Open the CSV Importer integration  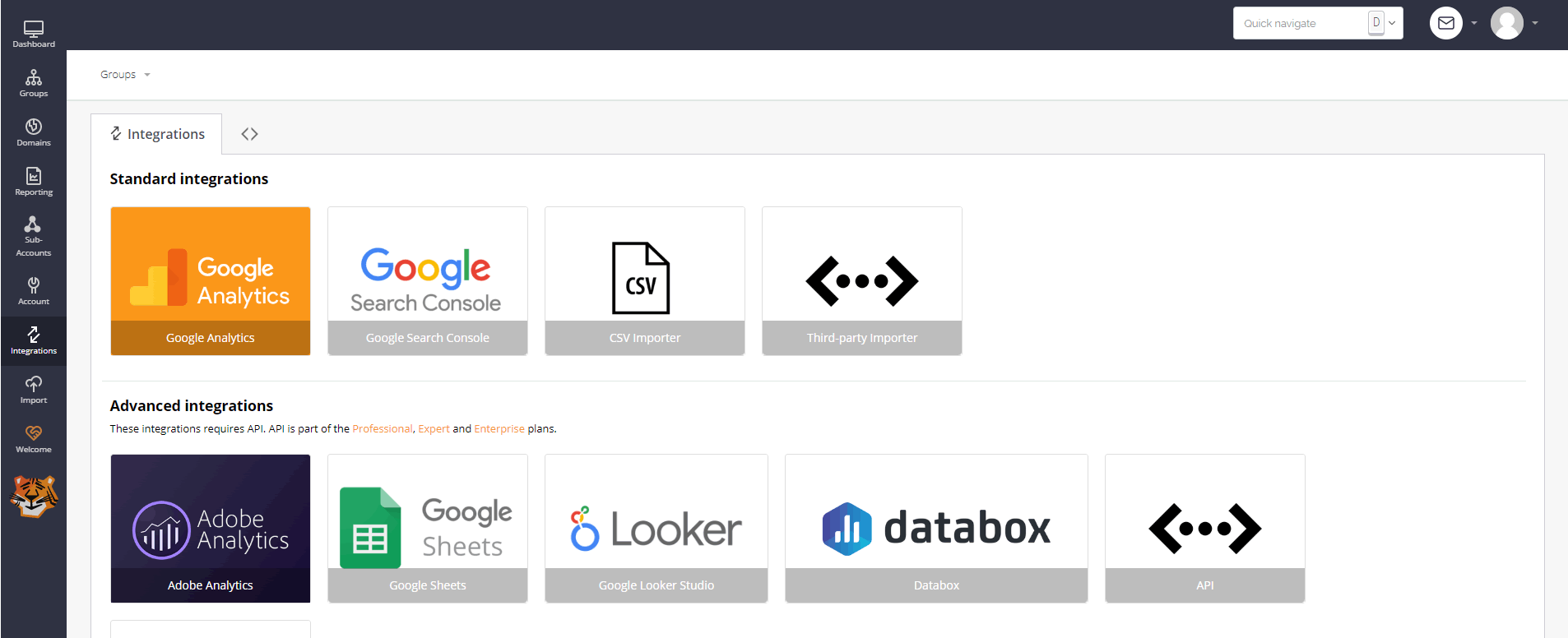tap(645, 281)
